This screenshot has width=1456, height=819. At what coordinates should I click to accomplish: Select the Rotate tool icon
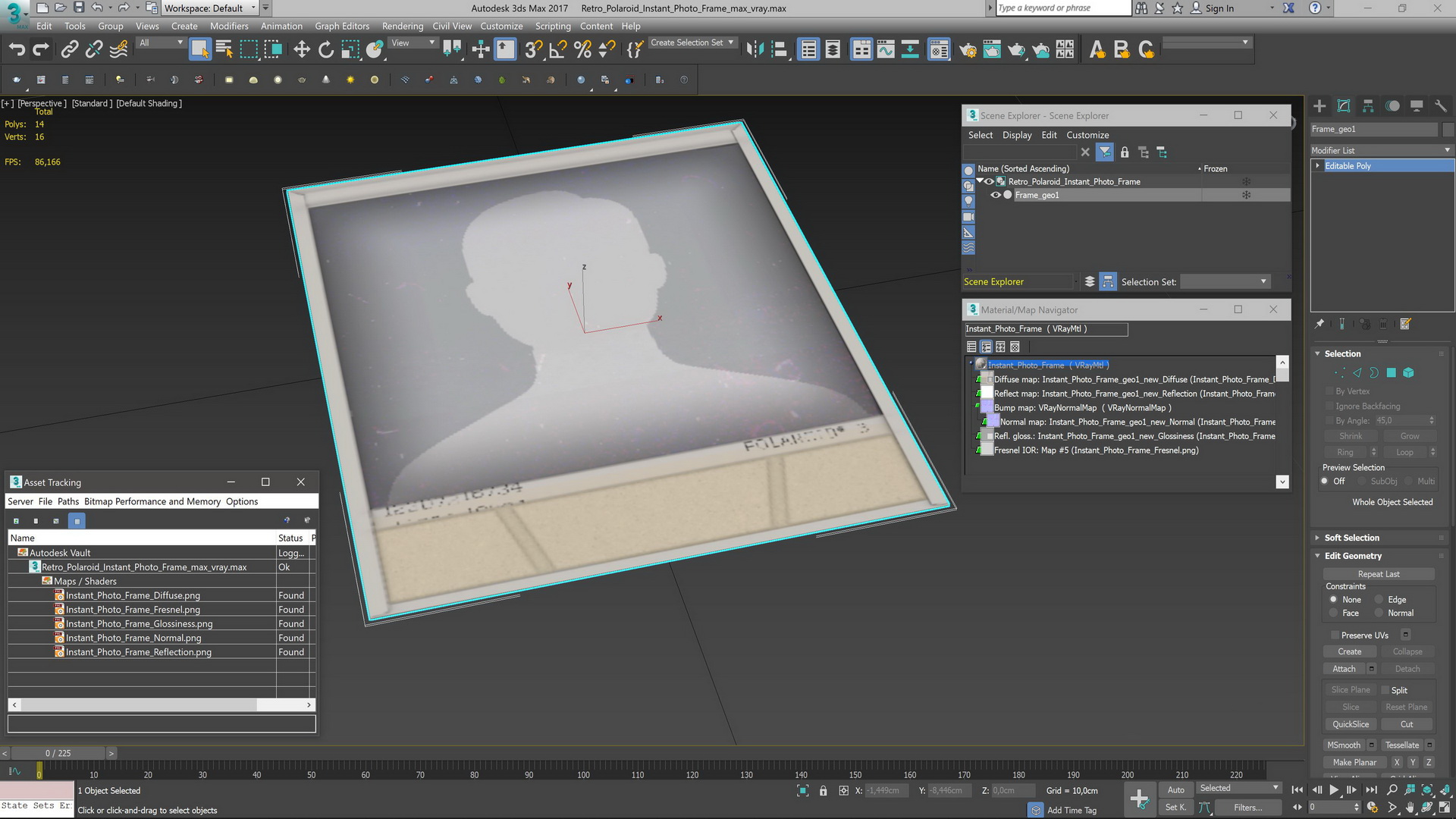coord(326,50)
